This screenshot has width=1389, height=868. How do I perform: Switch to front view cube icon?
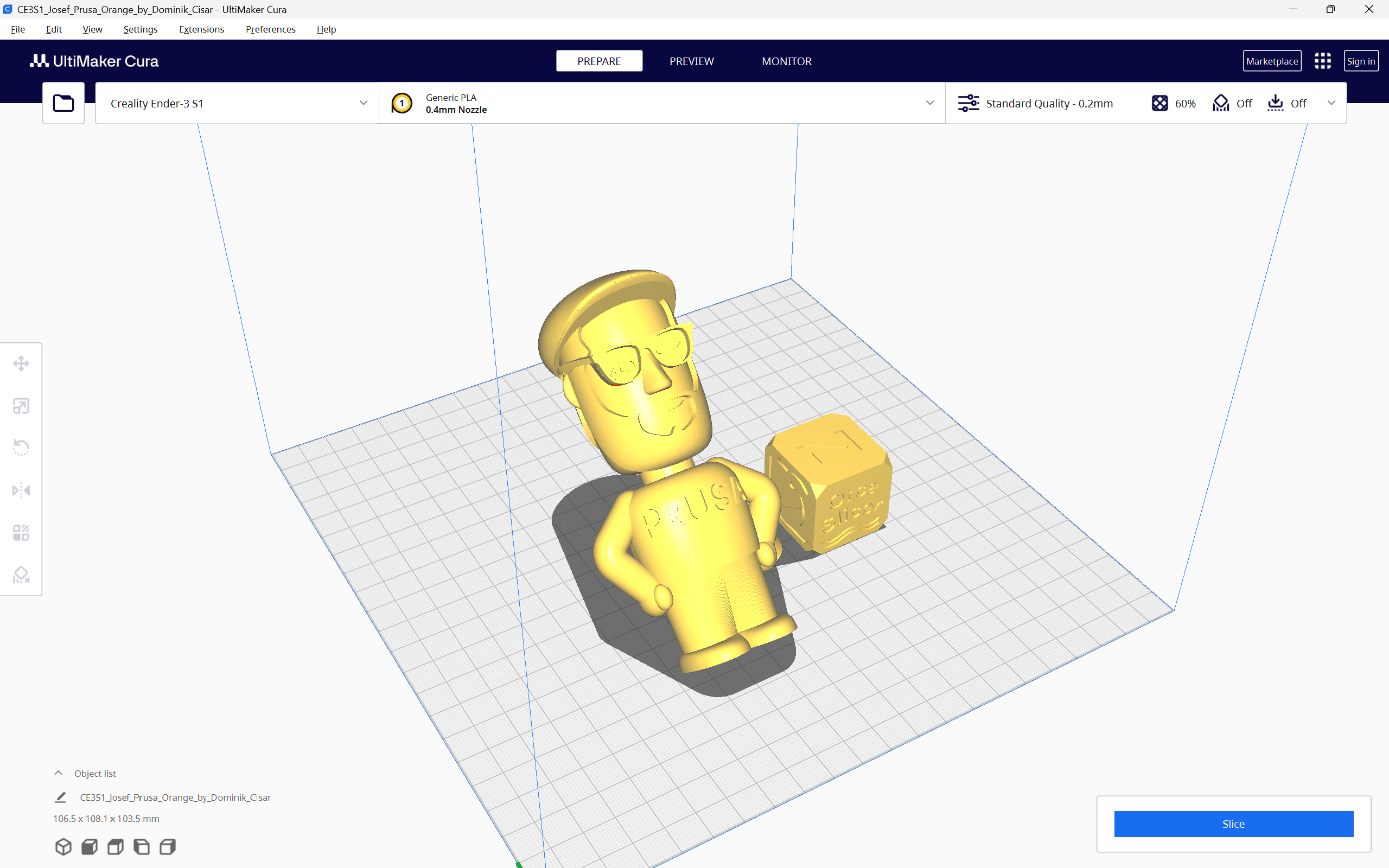pos(90,847)
